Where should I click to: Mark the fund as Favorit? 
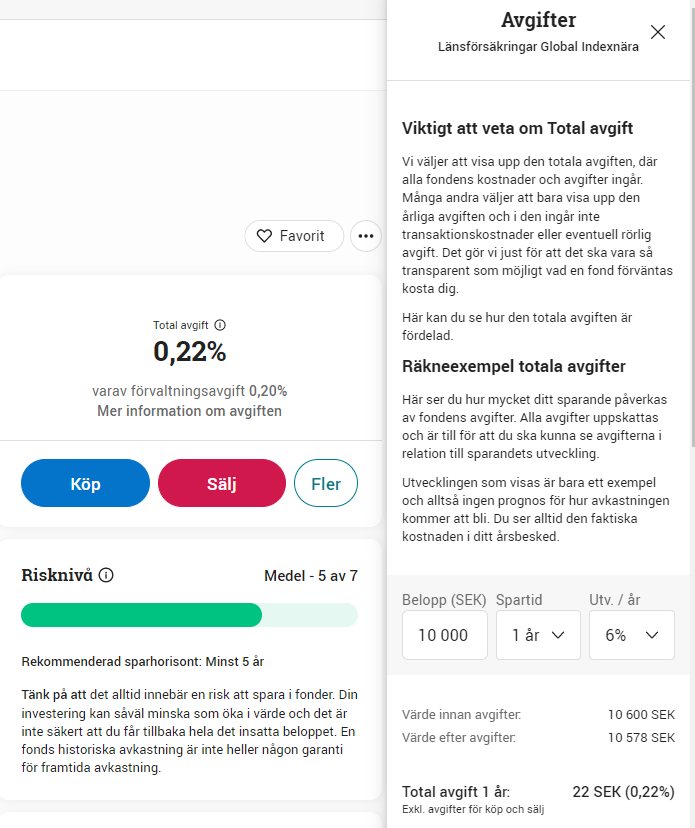point(293,236)
